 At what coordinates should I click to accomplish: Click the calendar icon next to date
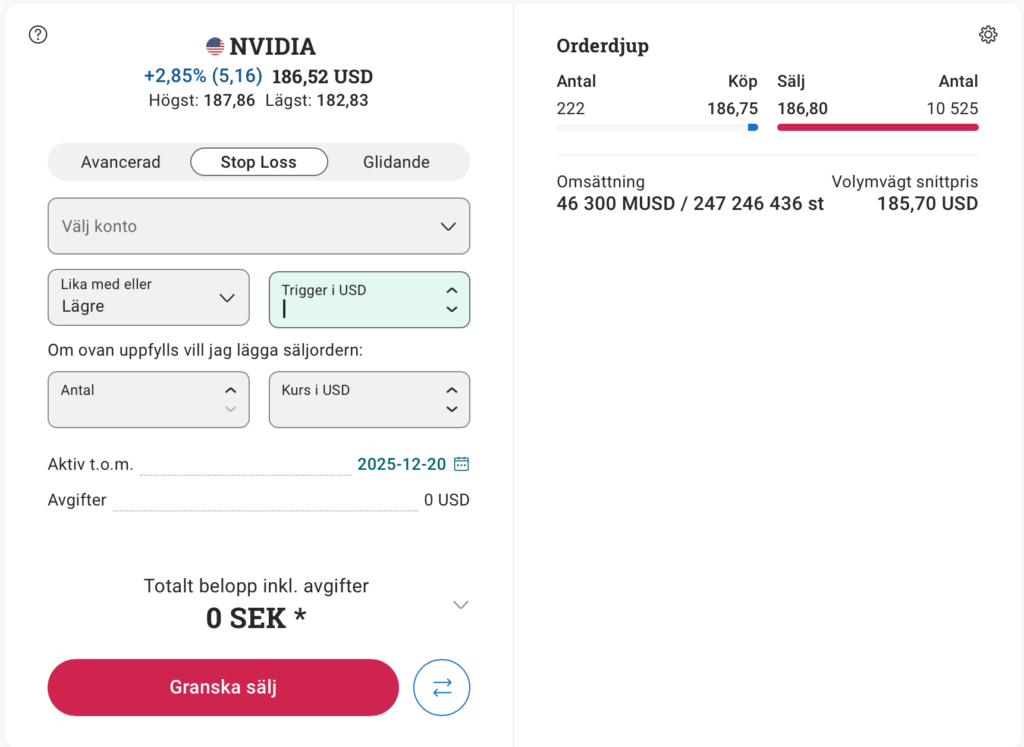pyautogui.click(x=462, y=464)
